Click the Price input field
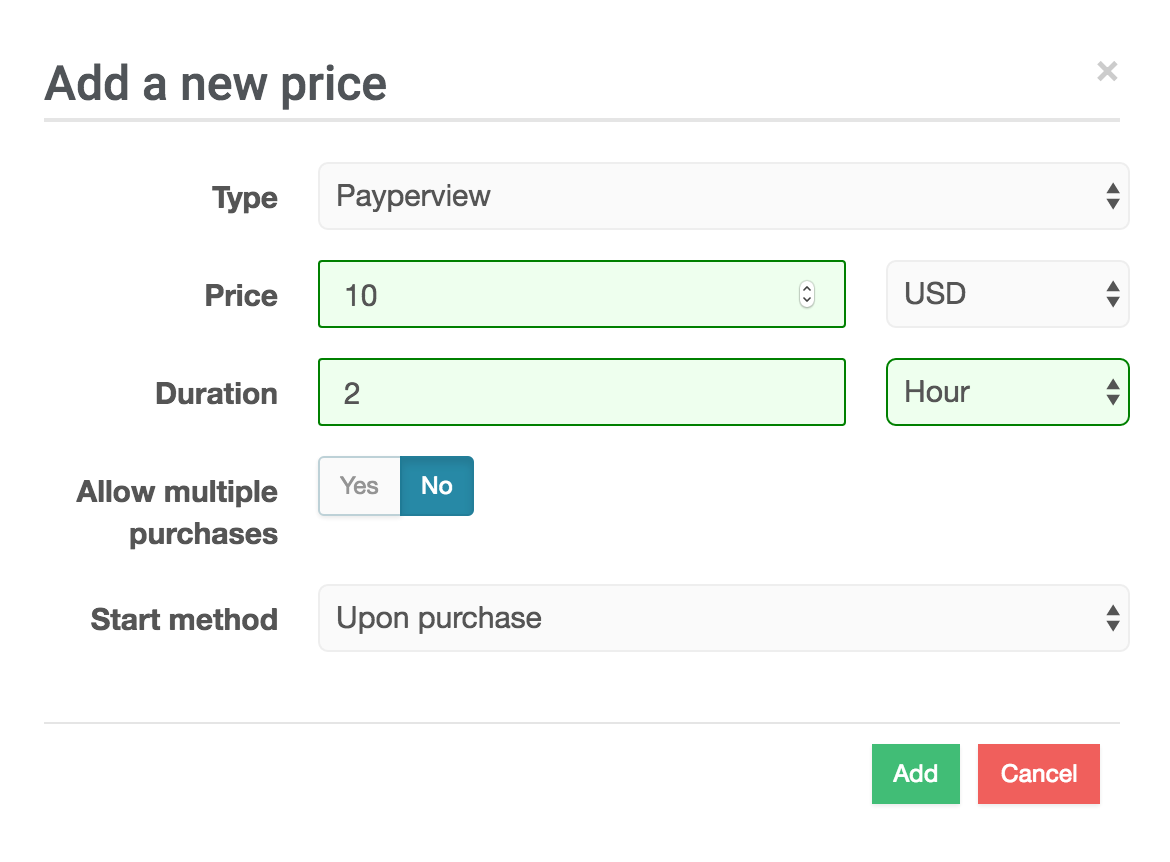 [x=582, y=294]
